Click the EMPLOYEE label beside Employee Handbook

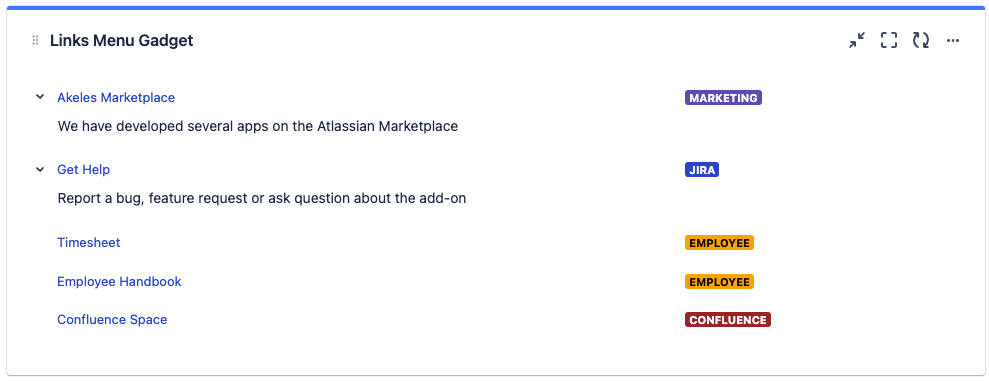[720, 282]
